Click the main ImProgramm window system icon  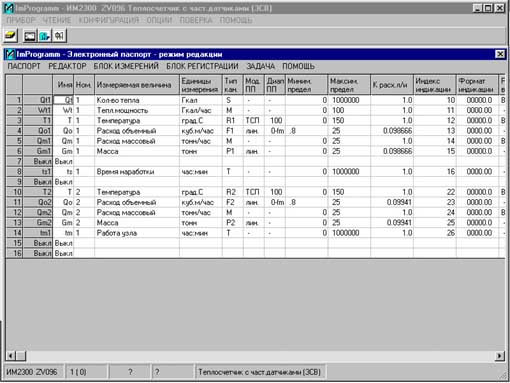[9, 8]
